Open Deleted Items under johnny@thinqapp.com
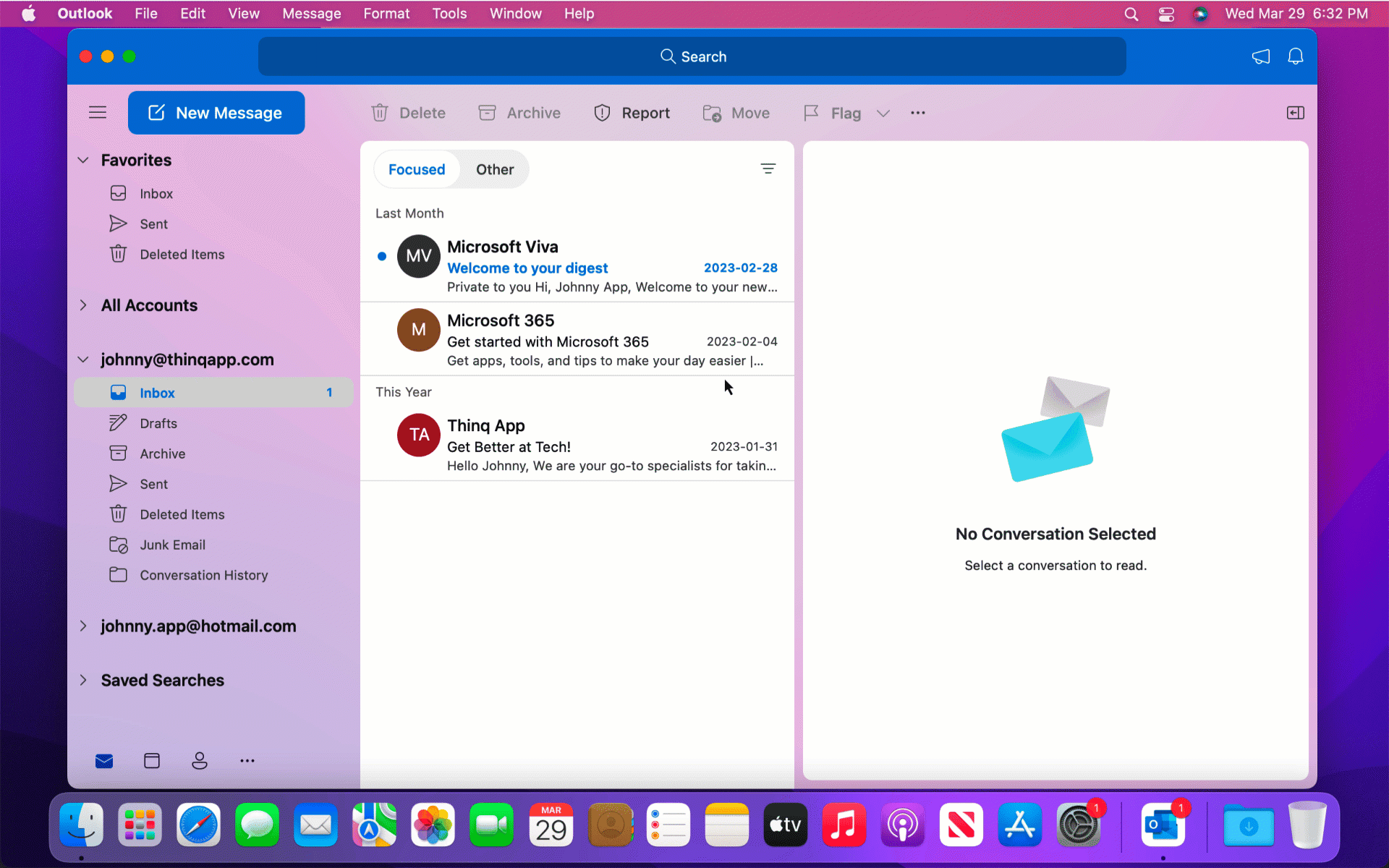The width and height of the screenshot is (1389, 868). coord(214,514)
